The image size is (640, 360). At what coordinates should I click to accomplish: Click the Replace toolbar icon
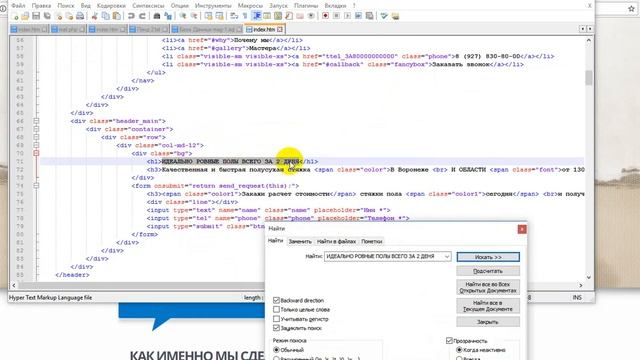tap(168, 16)
